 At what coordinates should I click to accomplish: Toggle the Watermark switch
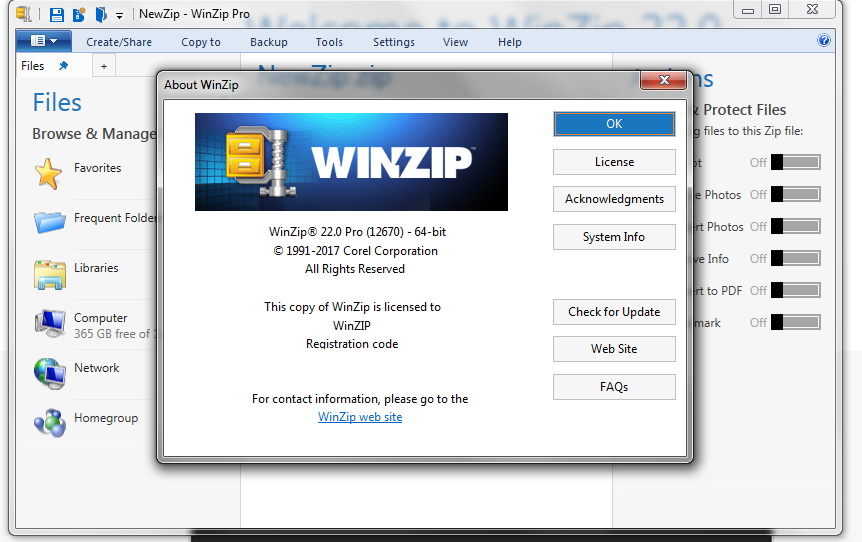coord(795,322)
